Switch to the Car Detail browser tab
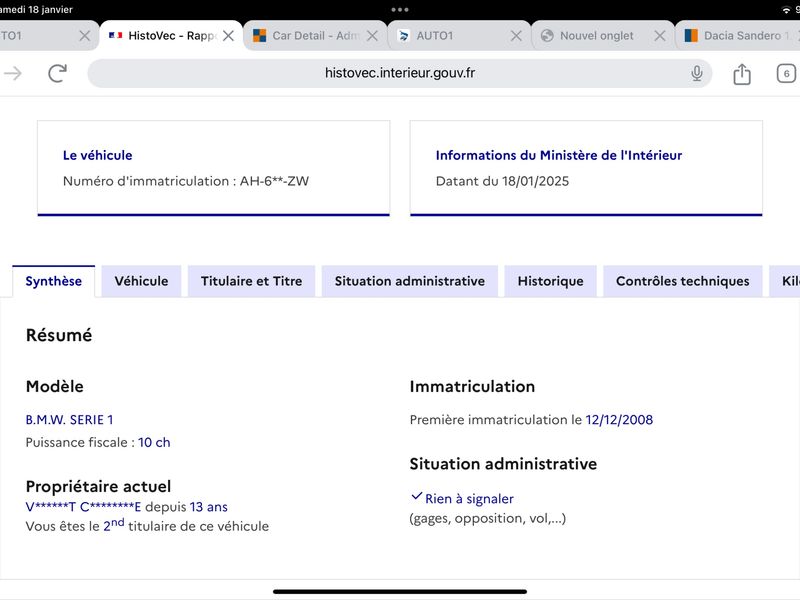The width and height of the screenshot is (800, 600). (x=315, y=36)
